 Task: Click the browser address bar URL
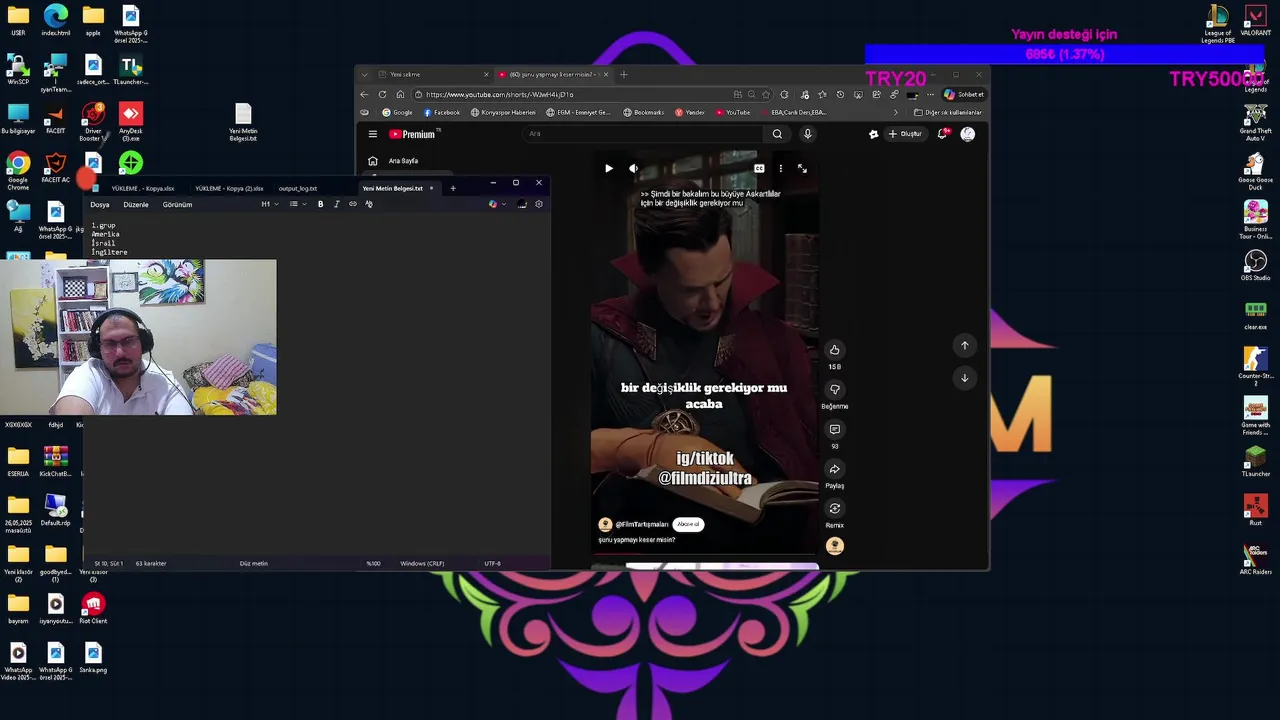(500, 95)
